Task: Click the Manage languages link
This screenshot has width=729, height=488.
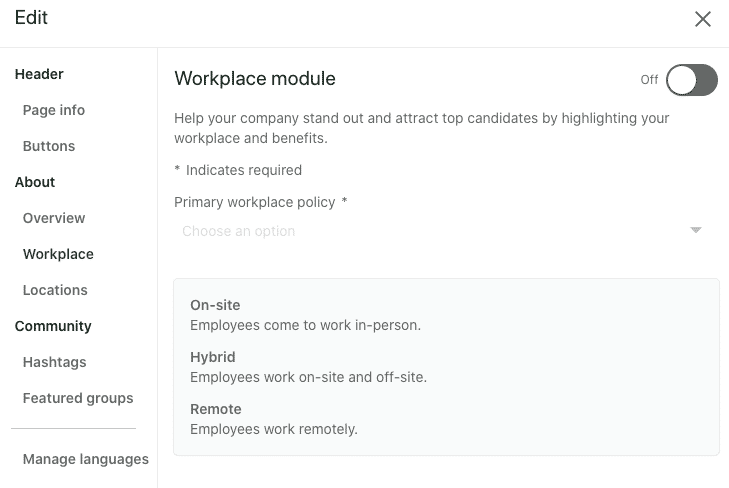Action: click(86, 459)
